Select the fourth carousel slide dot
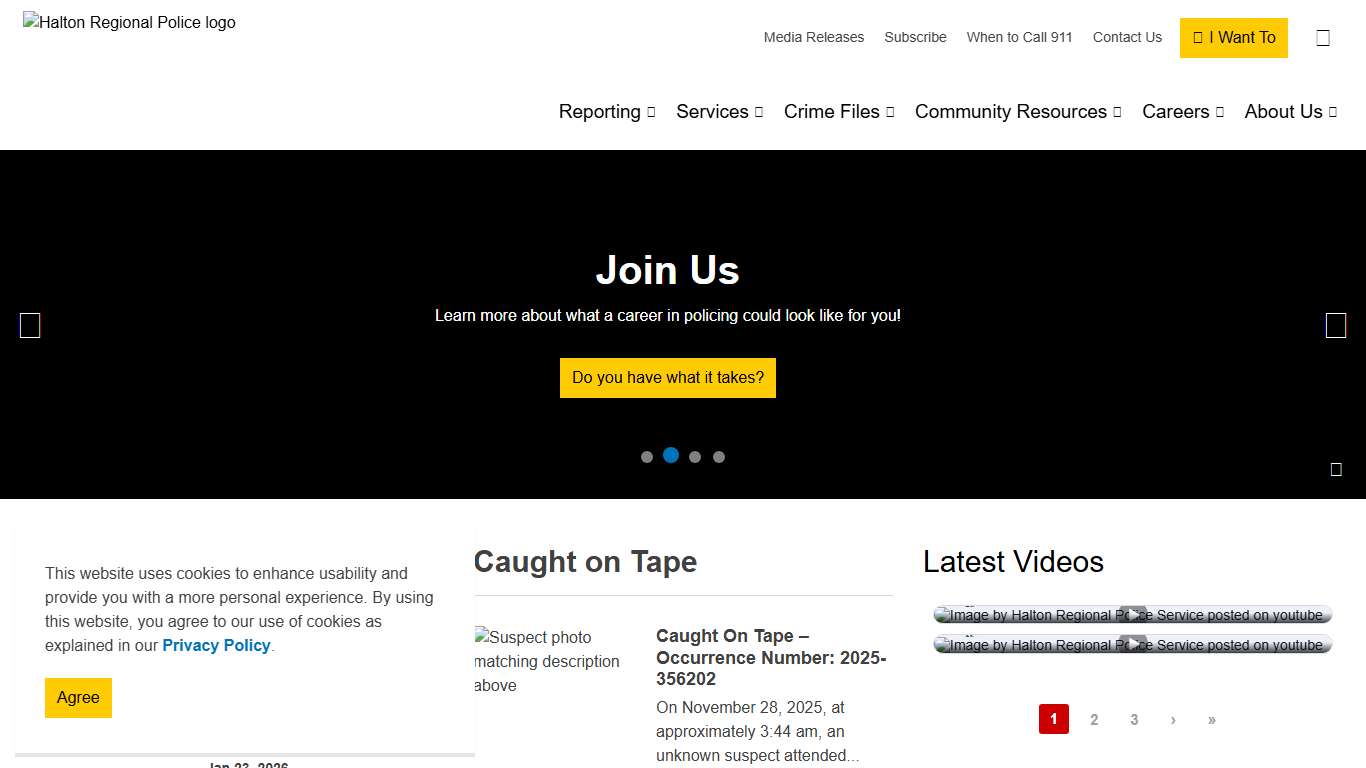The height and width of the screenshot is (768, 1366). click(719, 457)
